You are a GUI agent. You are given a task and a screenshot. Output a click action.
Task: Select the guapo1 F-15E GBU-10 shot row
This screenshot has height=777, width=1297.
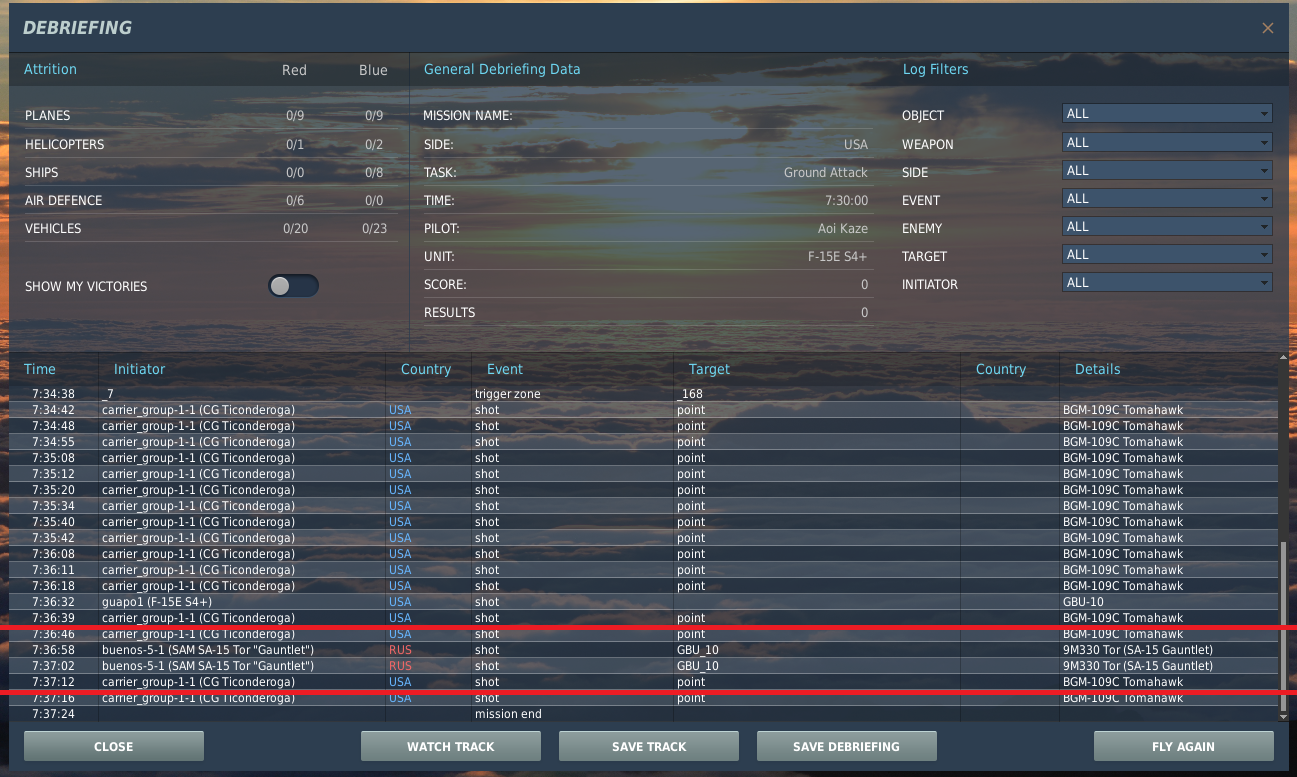(x=643, y=602)
